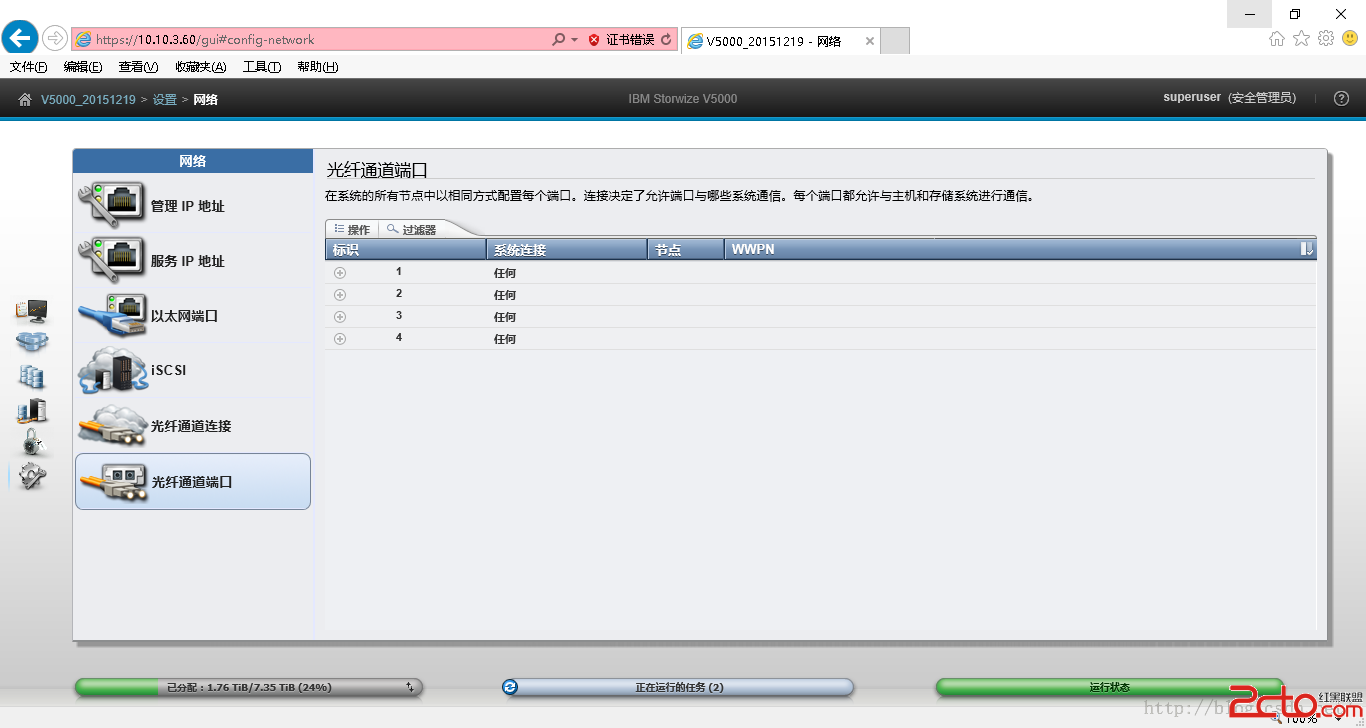The width and height of the screenshot is (1366, 728).
Task: Click the allocated capacity bar 1.76 TiB/7.35 TiB
Action: [249, 687]
